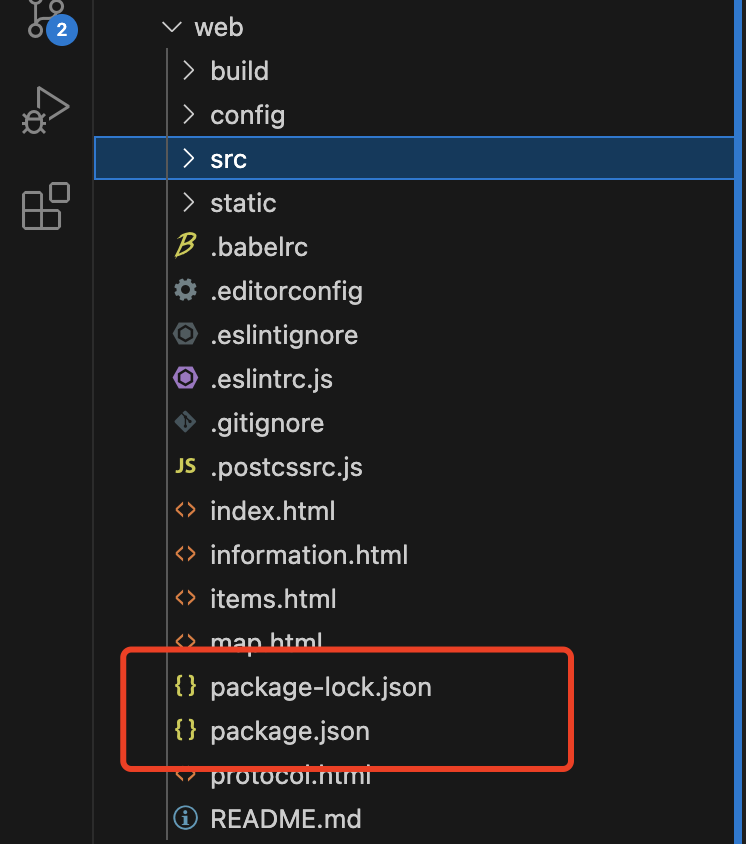Open package.json file
Image resolution: width=746 pixels, height=844 pixels.
(x=290, y=731)
